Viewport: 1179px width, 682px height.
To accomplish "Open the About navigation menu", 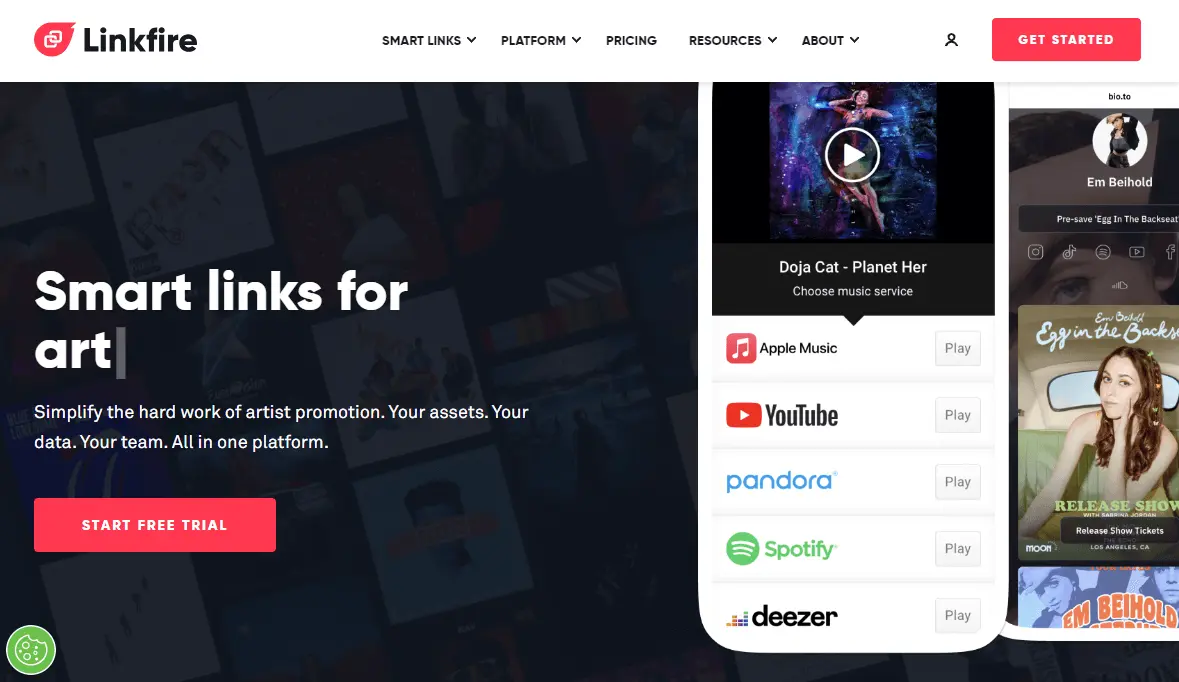I will (830, 40).
